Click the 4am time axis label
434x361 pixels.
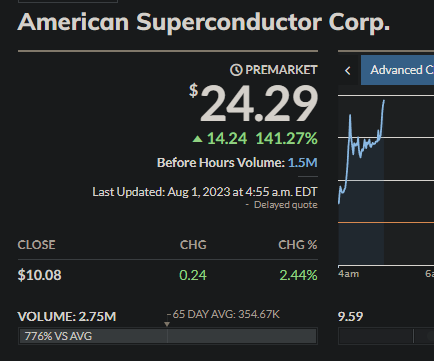(349, 274)
